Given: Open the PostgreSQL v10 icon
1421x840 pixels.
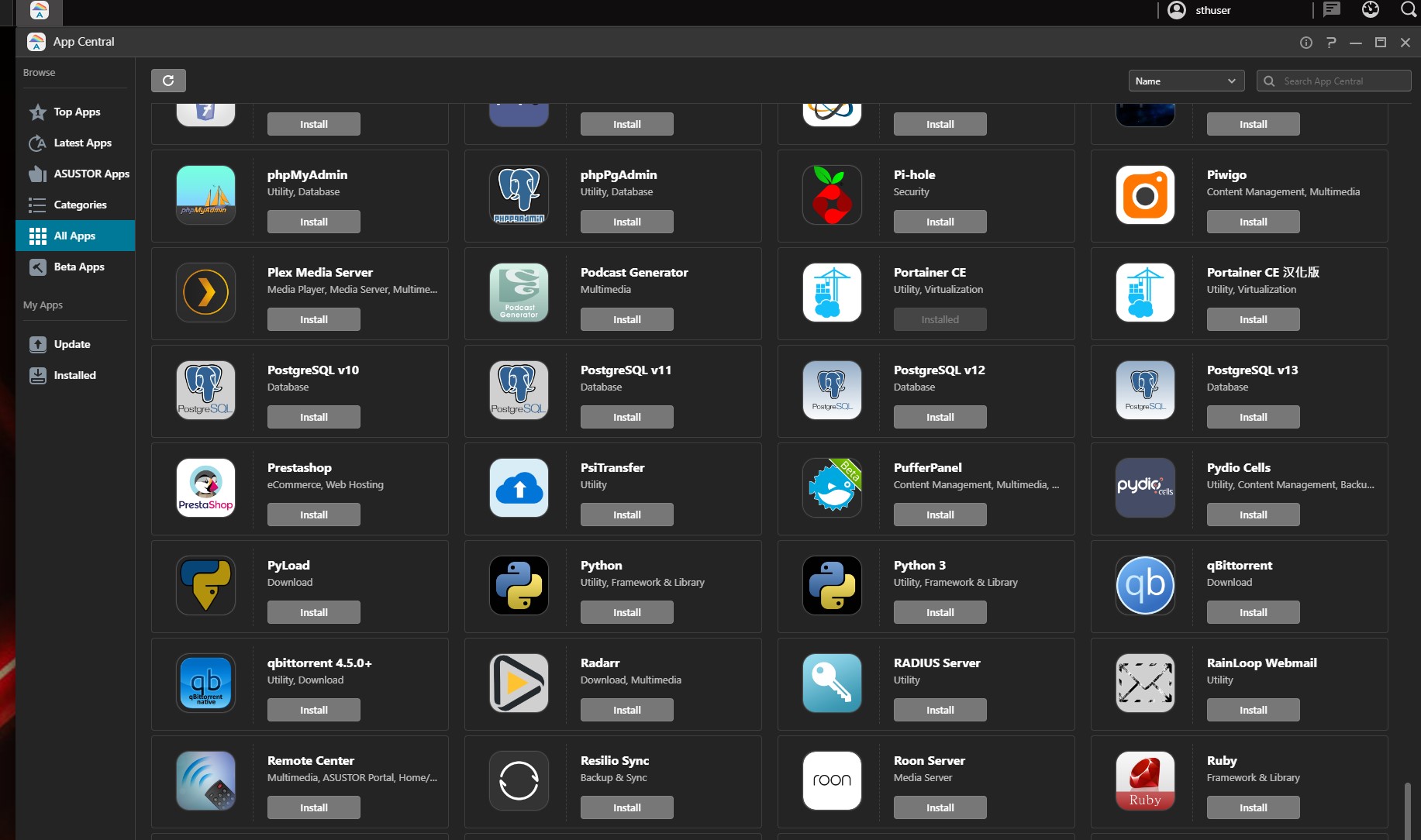Looking at the screenshot, I should coord(205,391).
